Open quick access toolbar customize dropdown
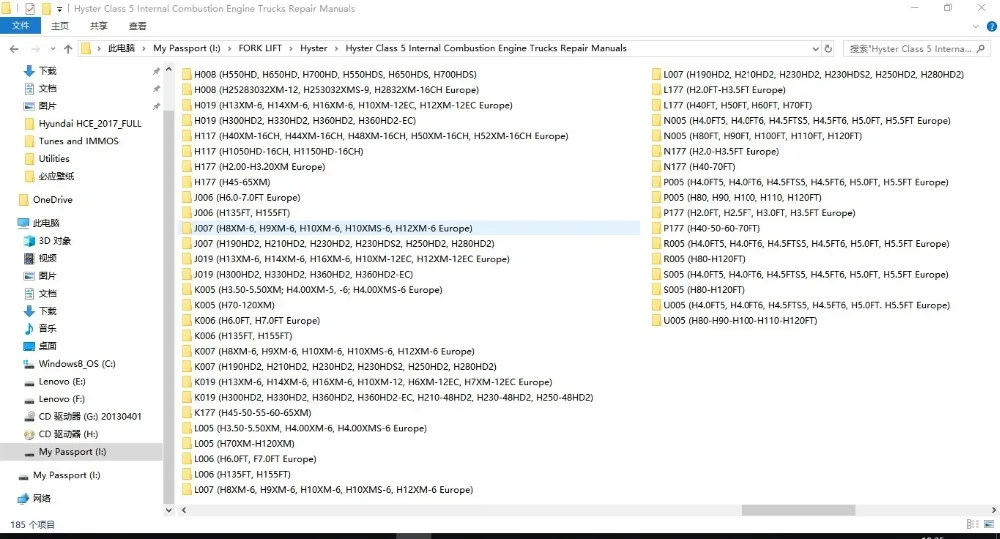 [59, 9]
